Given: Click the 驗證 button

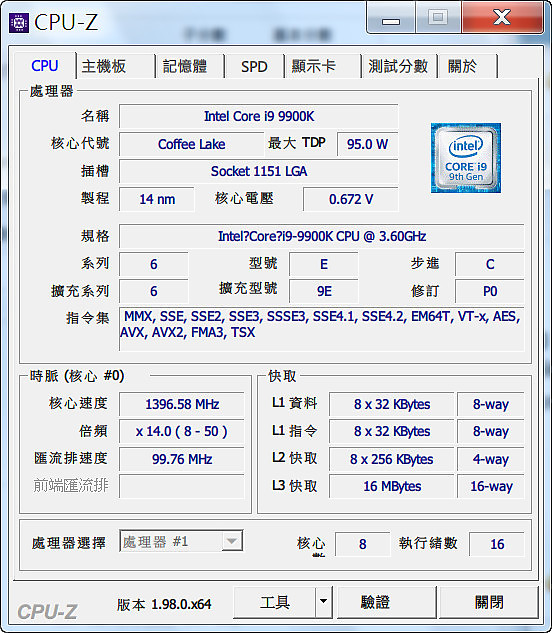Looking at the screenshot, I should coord(386,602).
